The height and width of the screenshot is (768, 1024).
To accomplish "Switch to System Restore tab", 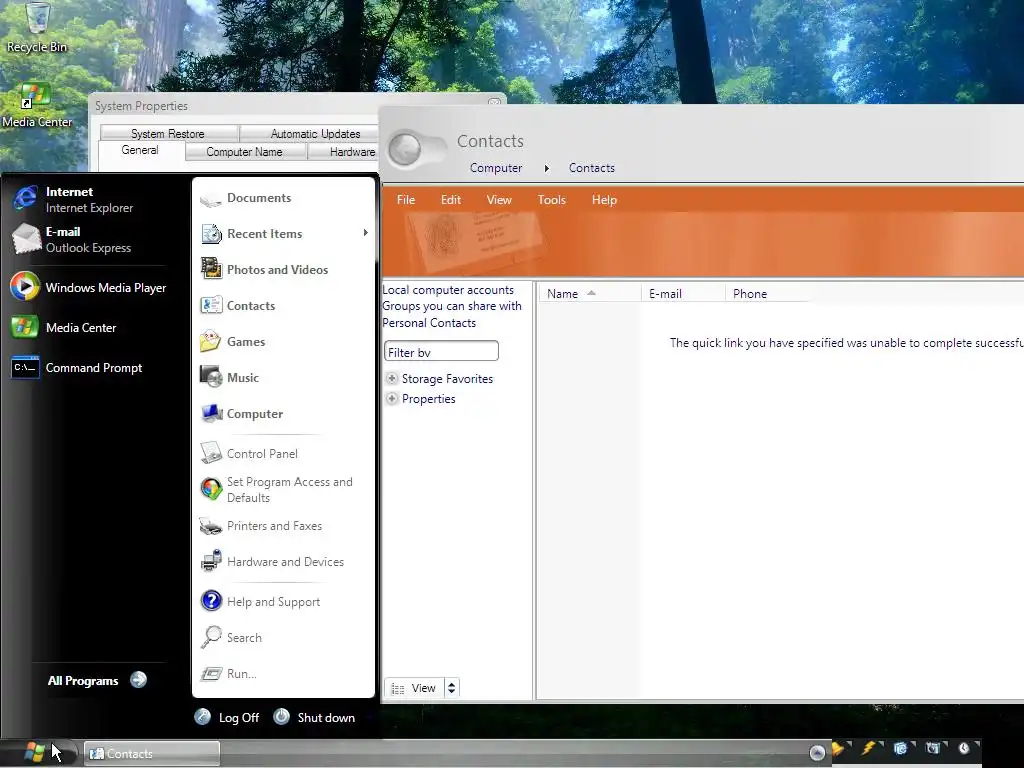I will pos(168,133).
